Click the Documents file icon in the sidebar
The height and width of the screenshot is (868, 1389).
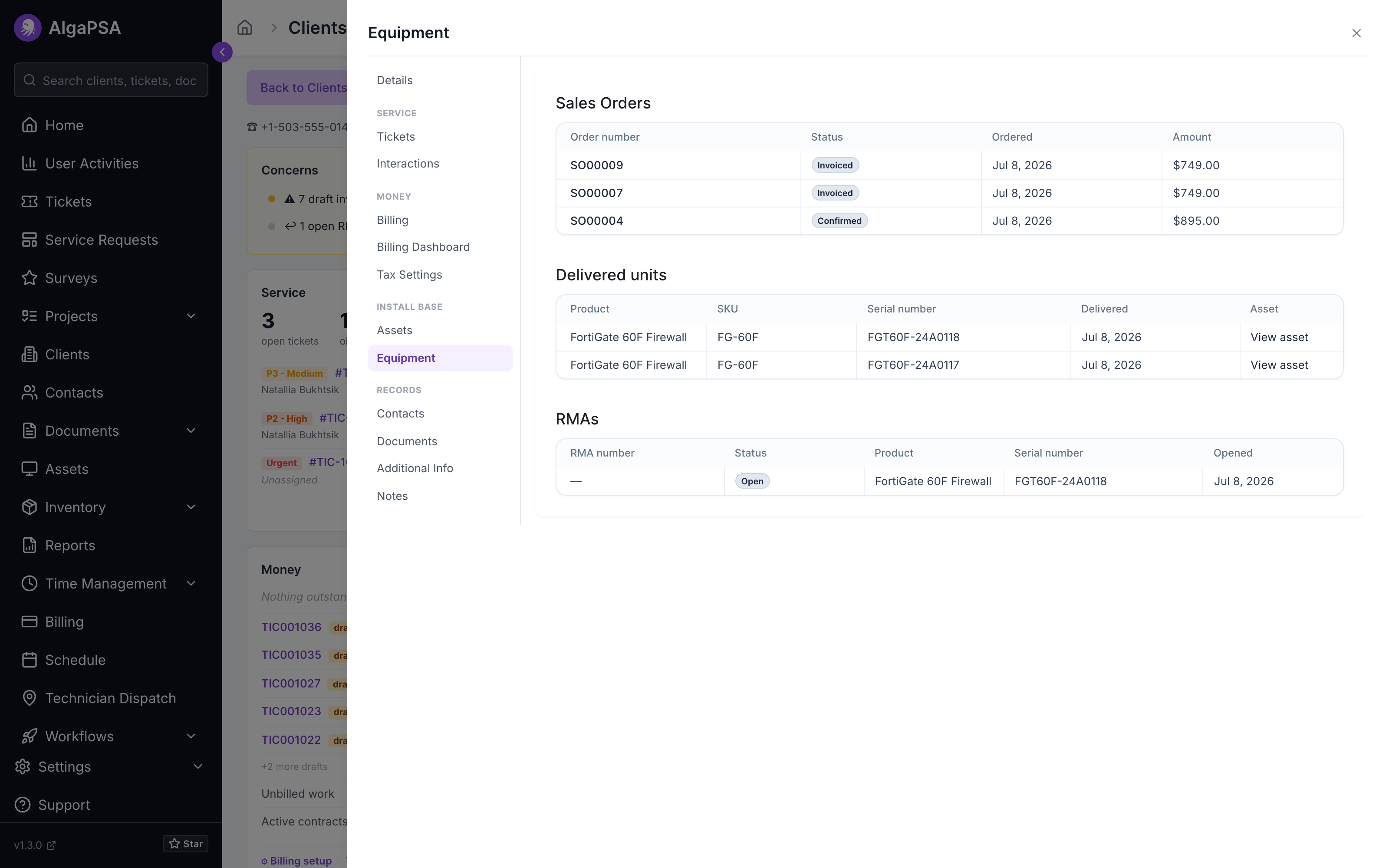29,431
